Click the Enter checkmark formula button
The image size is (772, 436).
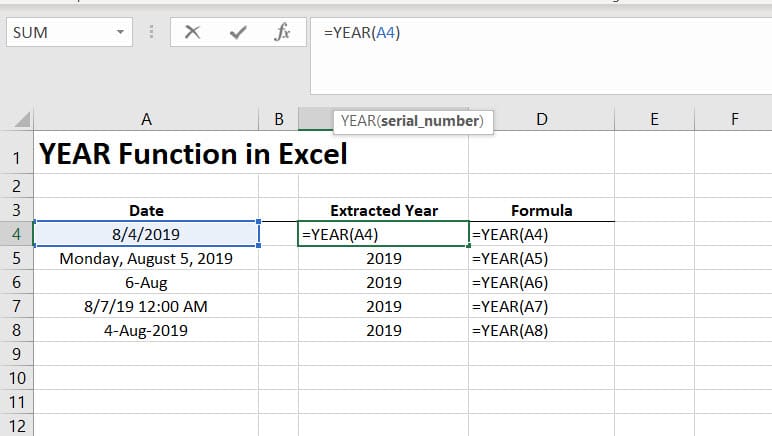click(x=238, y=33)
